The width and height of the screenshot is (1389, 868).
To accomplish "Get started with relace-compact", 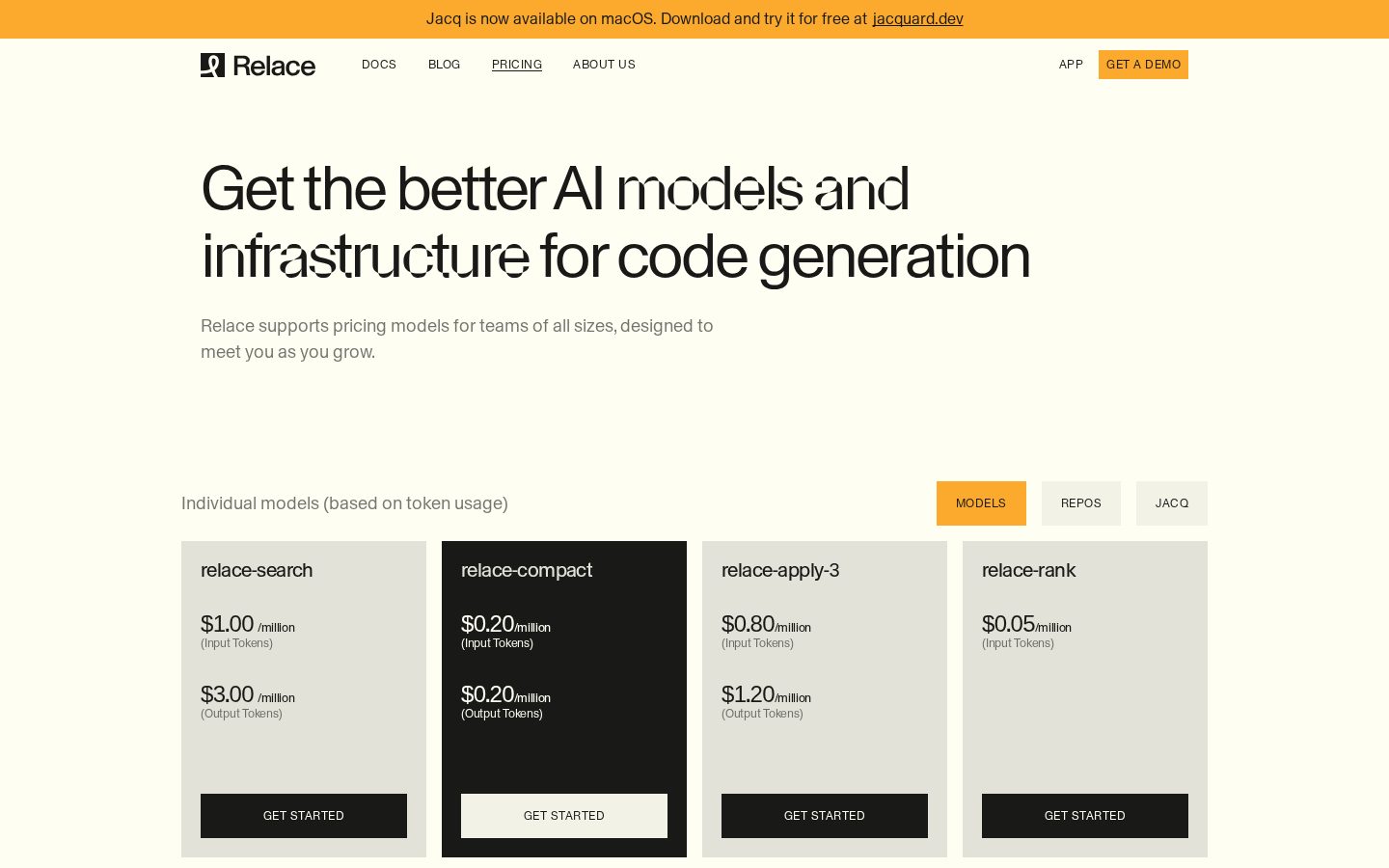I will [564, 816].
